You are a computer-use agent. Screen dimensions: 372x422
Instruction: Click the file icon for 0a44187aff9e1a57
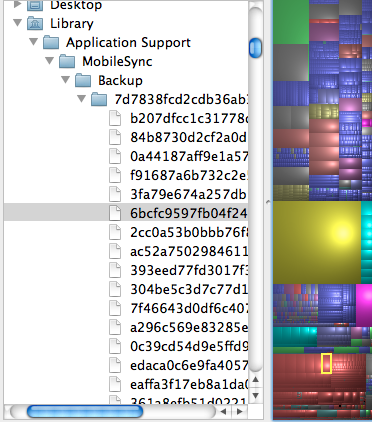(x=115, y=156)
